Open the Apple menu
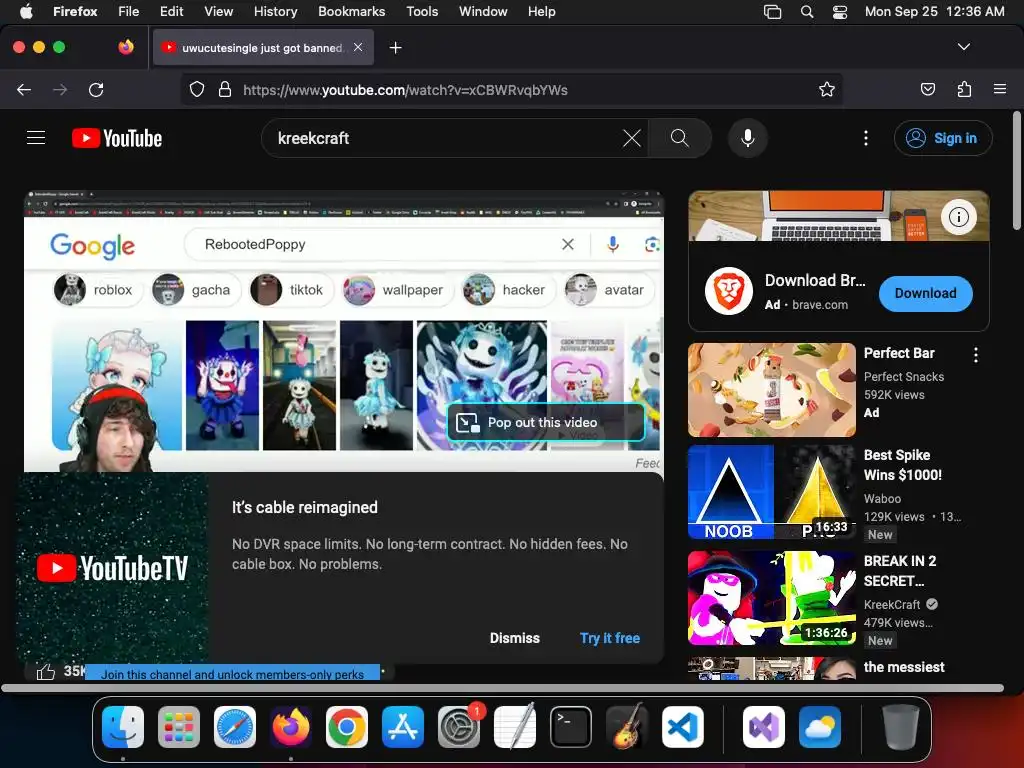Viewport: 1024px width, 768px height. pos(26,11)
